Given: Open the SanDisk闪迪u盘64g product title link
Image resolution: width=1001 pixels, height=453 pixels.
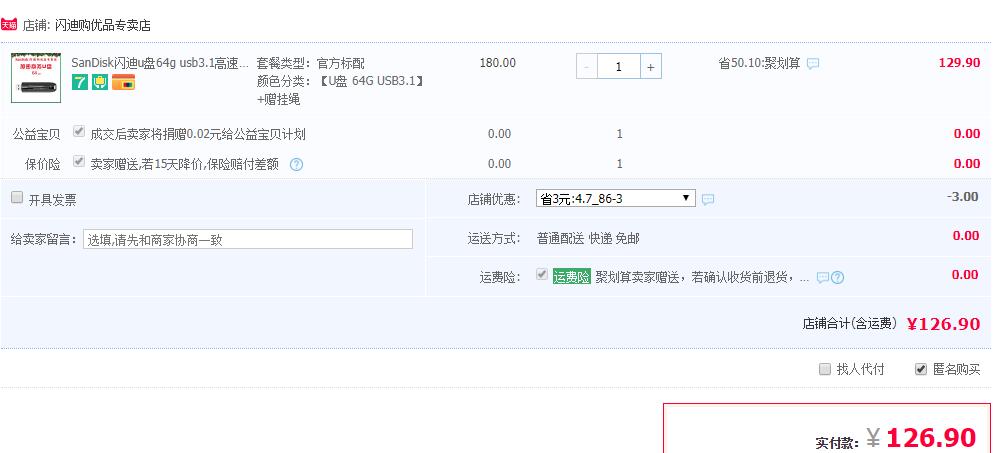Looking at the screenshot, I should click(160, 63).
